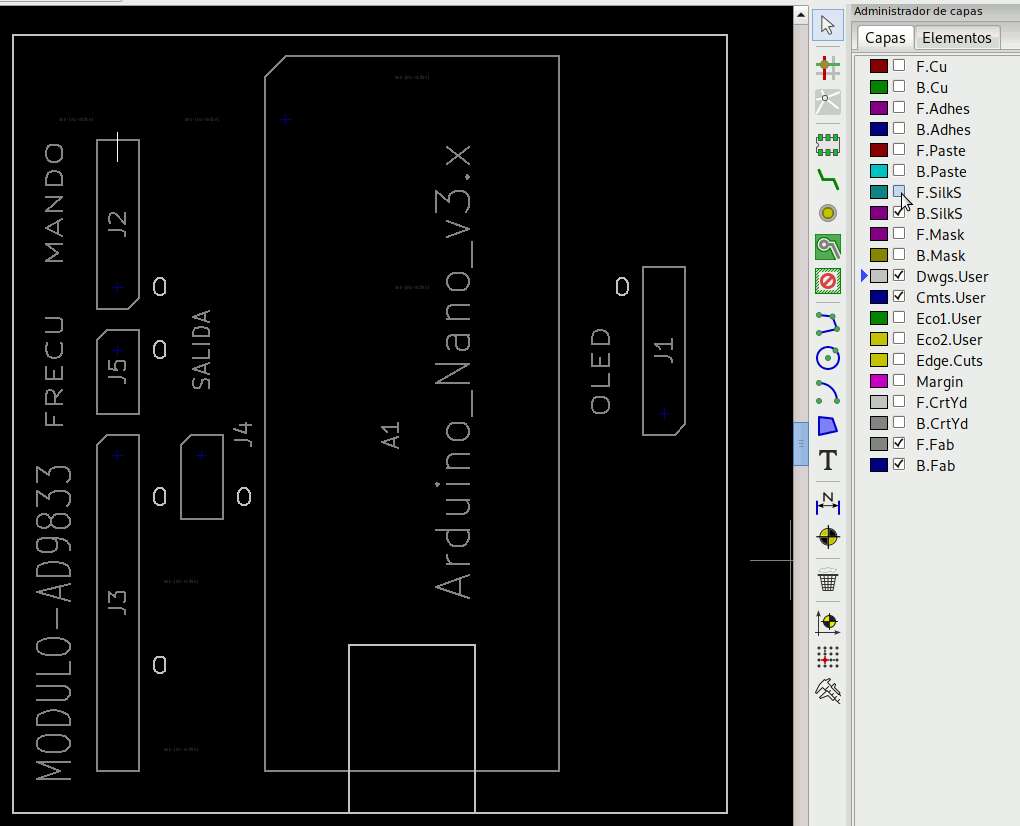Click the Arduino_Nano_v3.x text on the board
The width and height of the screenshot is (1020, 826).
[x=453, y=371]
